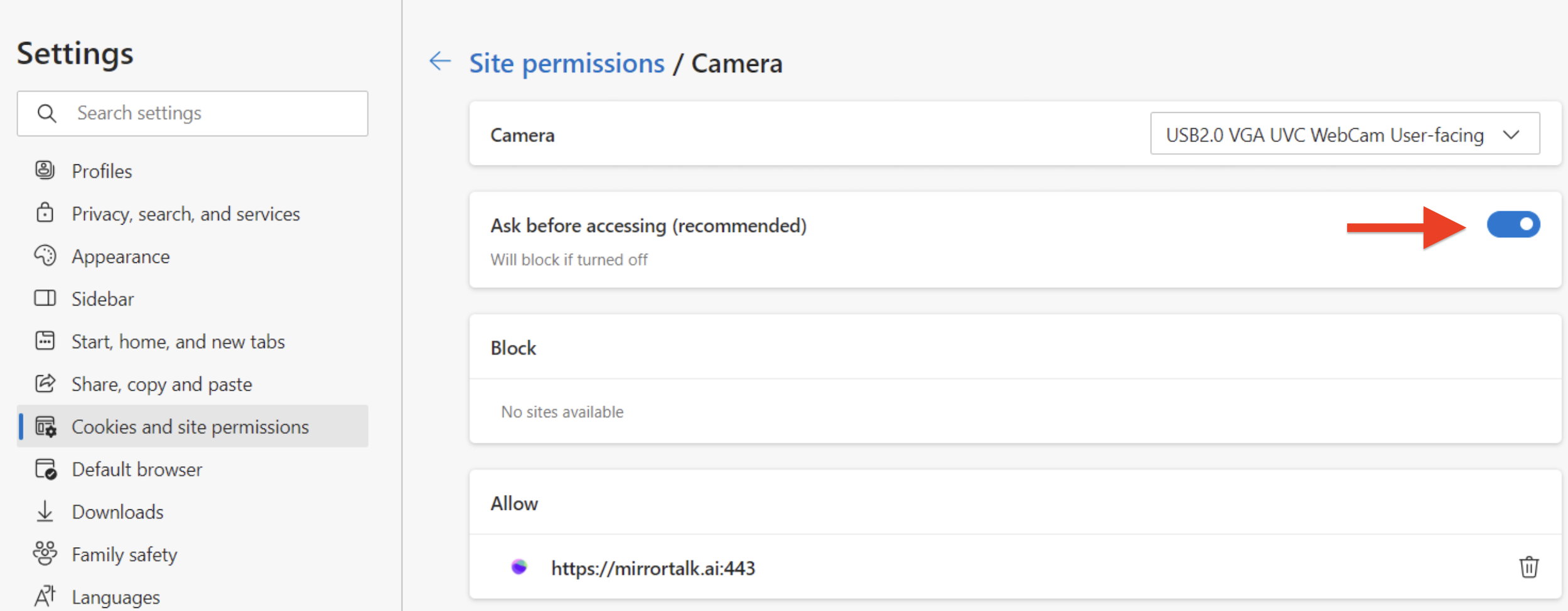
Task: Select Cookies and site permissions
Action: coord(192,426)
